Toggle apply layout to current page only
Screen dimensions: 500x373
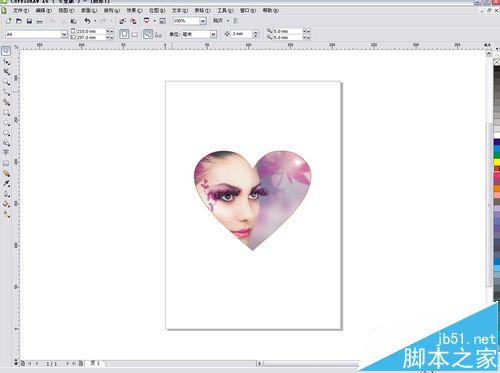(159, 34)
